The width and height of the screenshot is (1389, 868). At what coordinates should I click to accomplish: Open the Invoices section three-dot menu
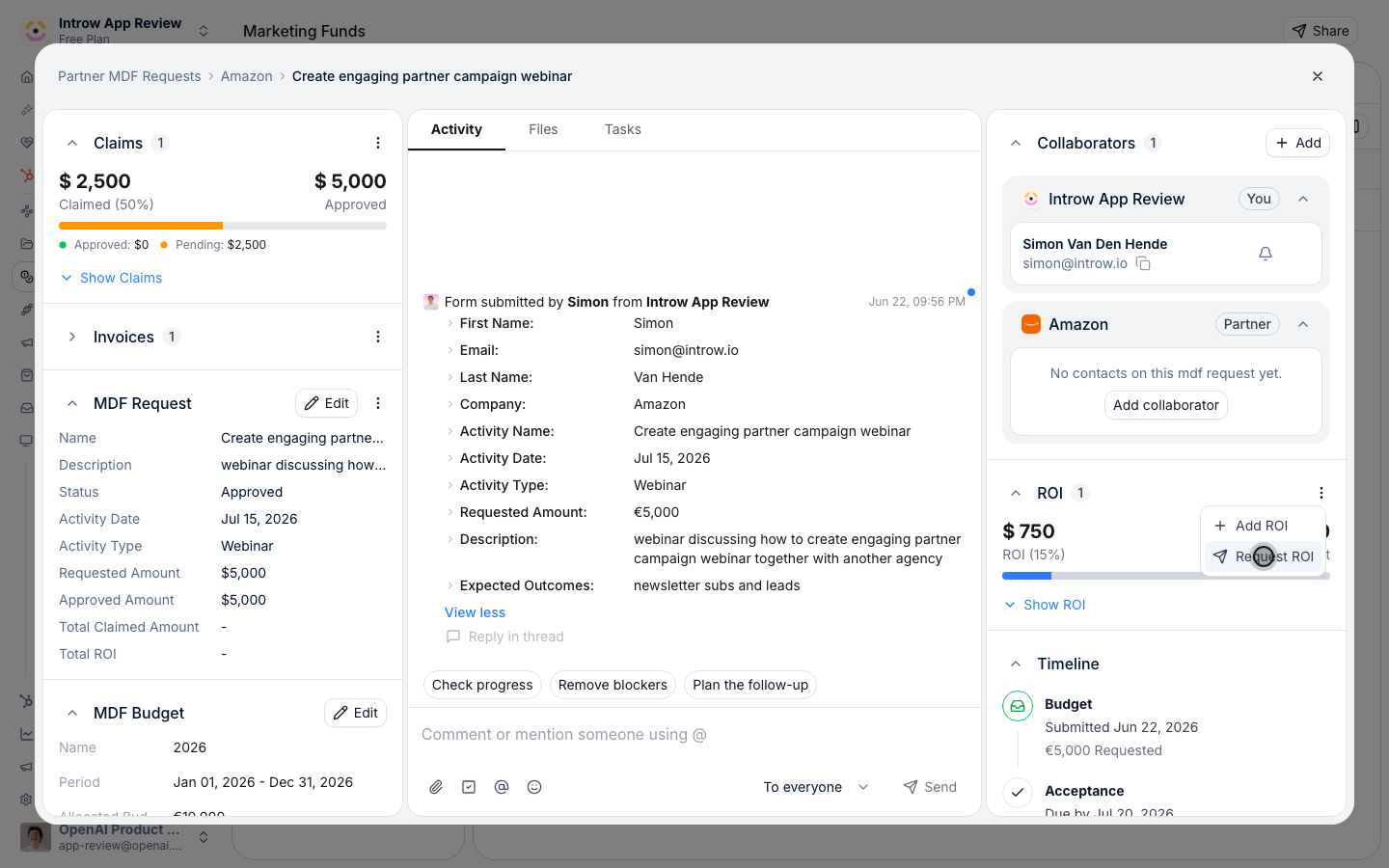coord(378,337)
